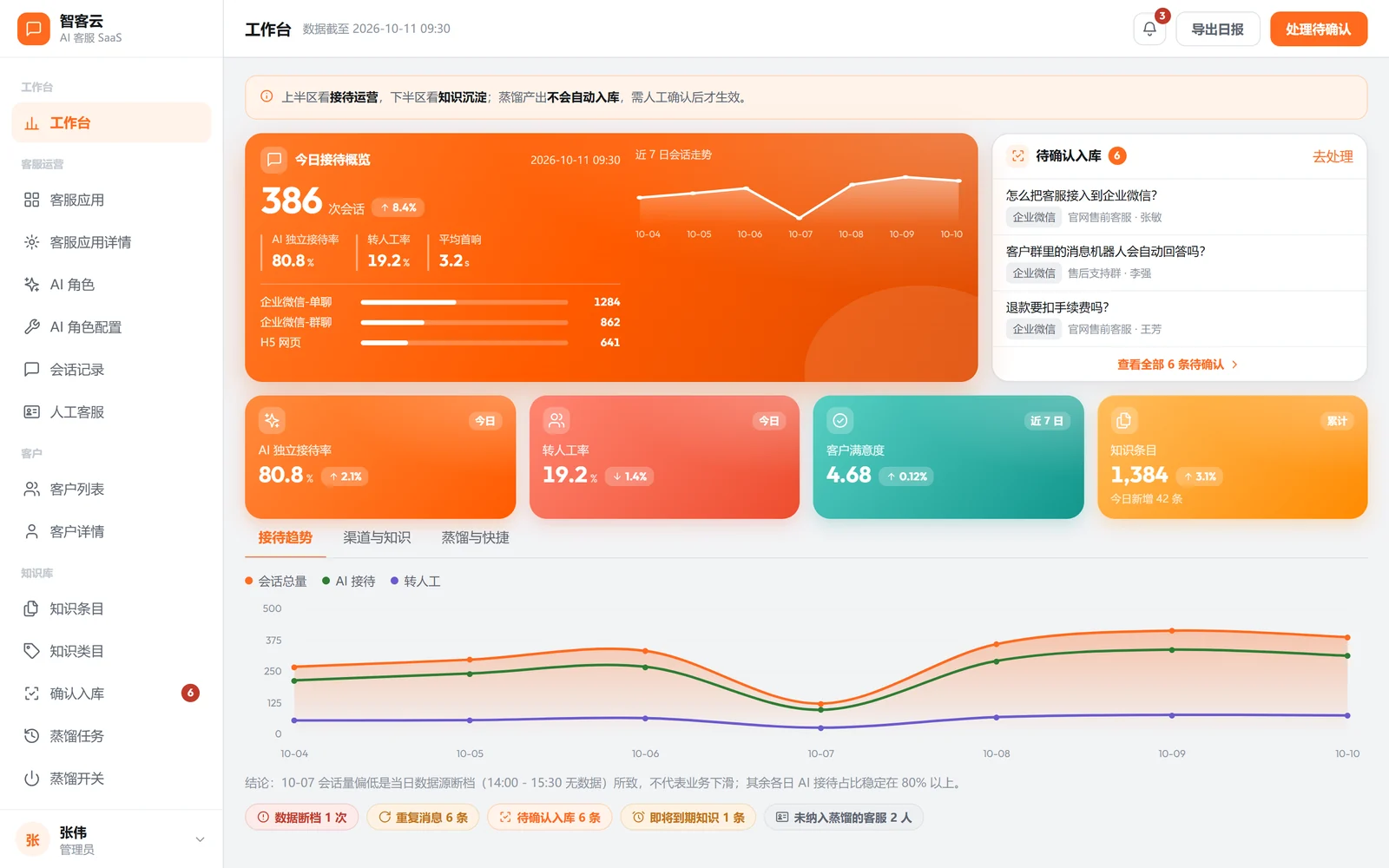Screen dimensions: 1389x868
Task: Click 企业微信-单聊 progress bar
Action: pyautogui.click(x=464, y=302)
